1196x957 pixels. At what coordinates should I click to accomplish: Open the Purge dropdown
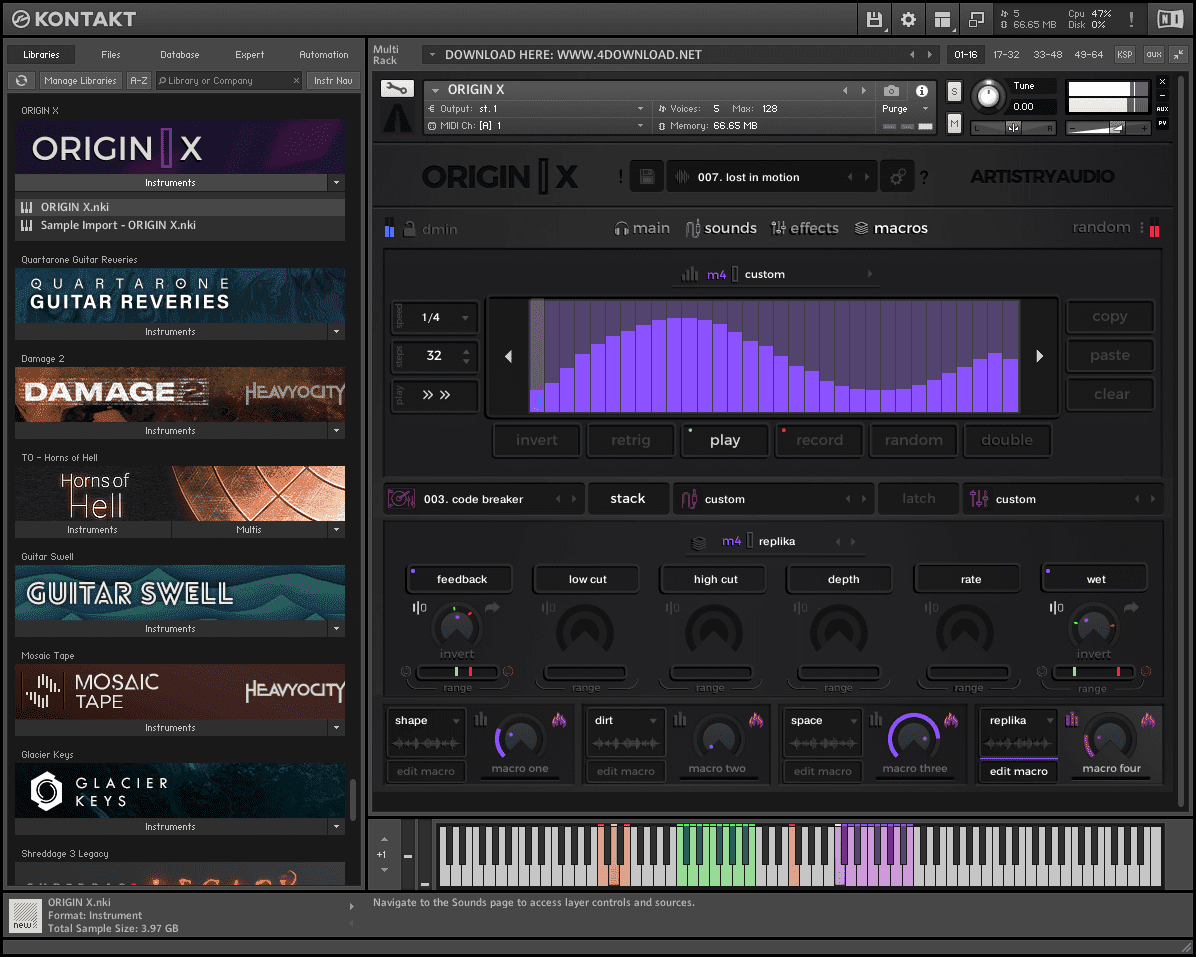tap(905, 109)
